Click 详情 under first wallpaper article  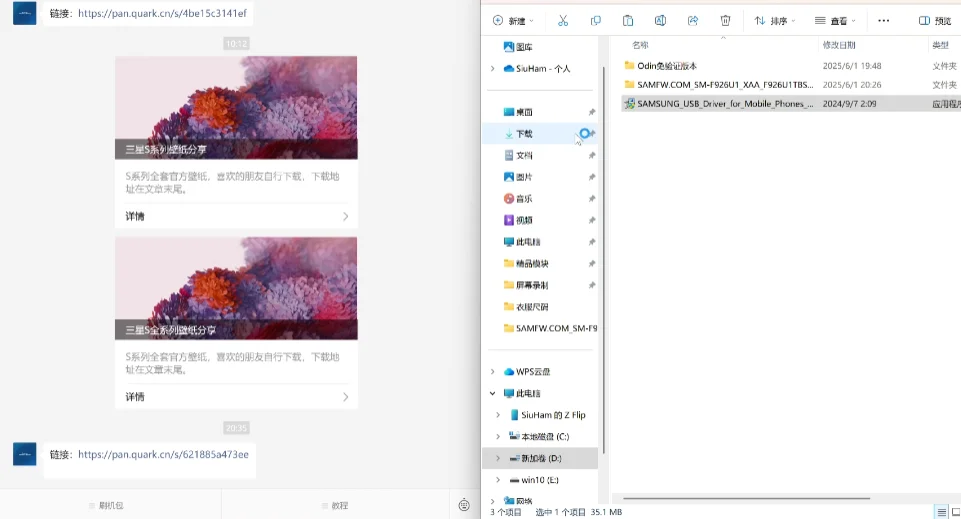click(237, 216)
